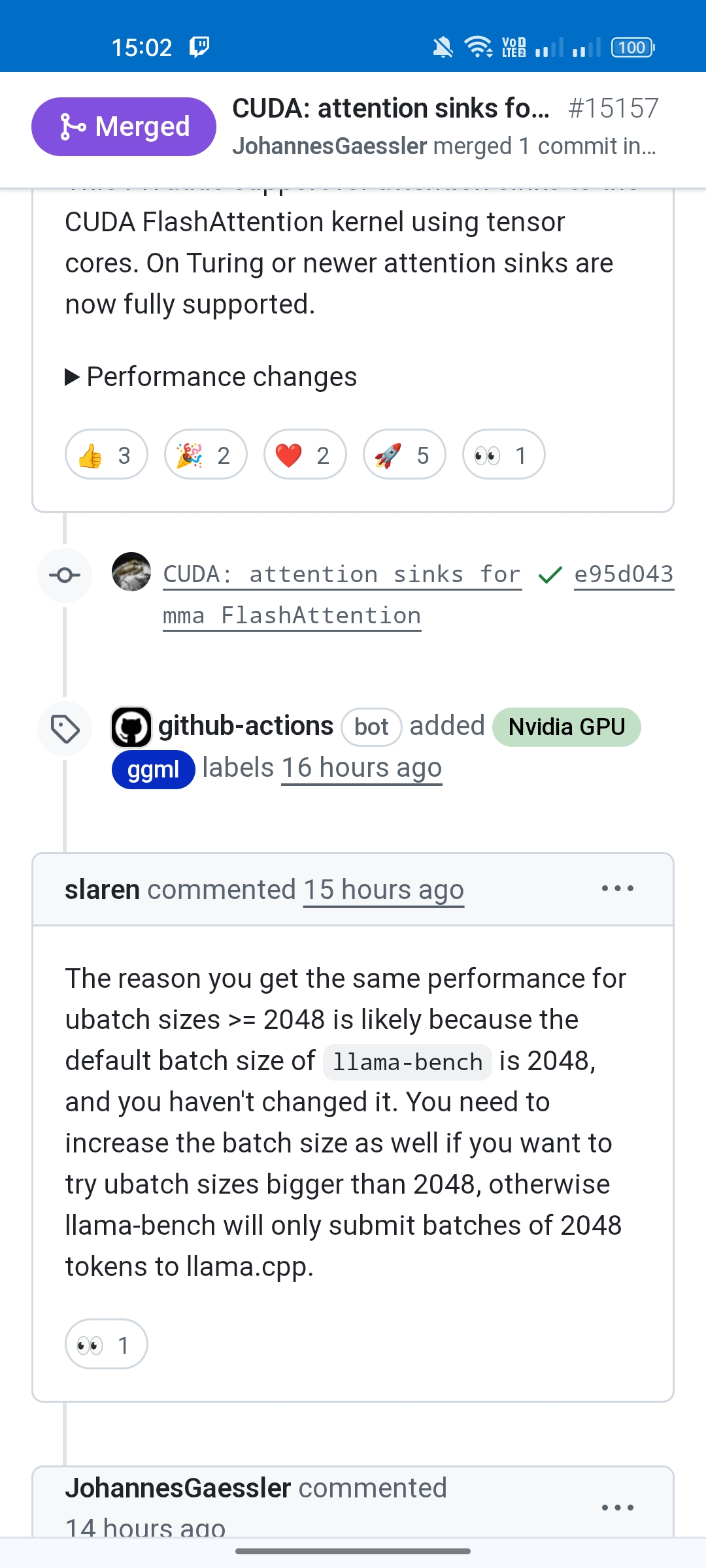
Task: Tap the label tag timeline icon
Action: point(65,729)
